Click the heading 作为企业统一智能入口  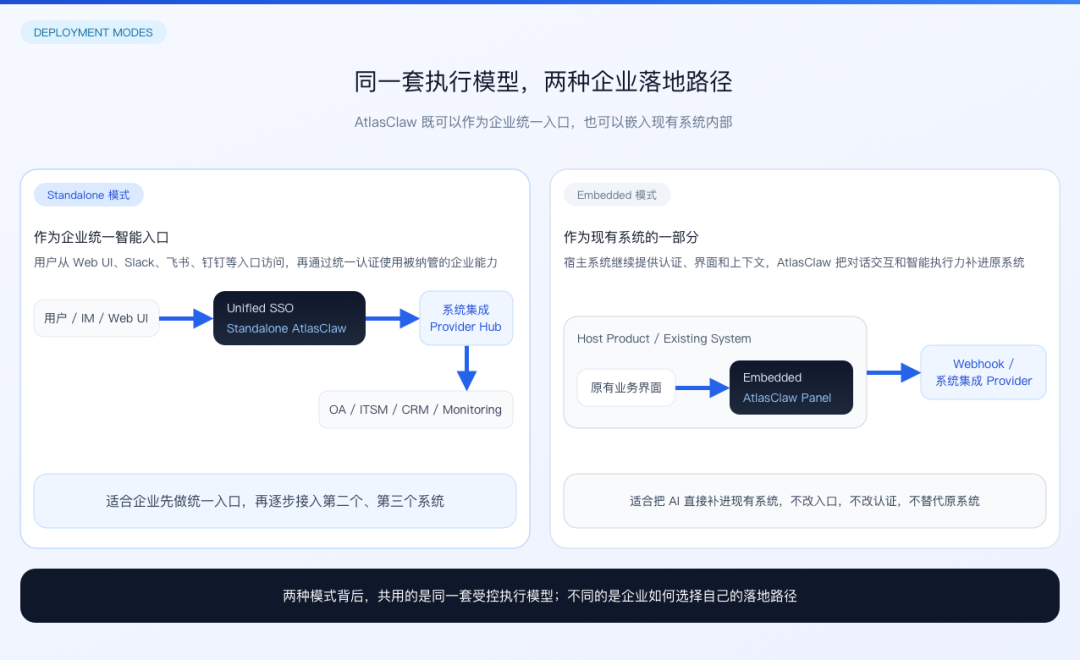(101, 237)
